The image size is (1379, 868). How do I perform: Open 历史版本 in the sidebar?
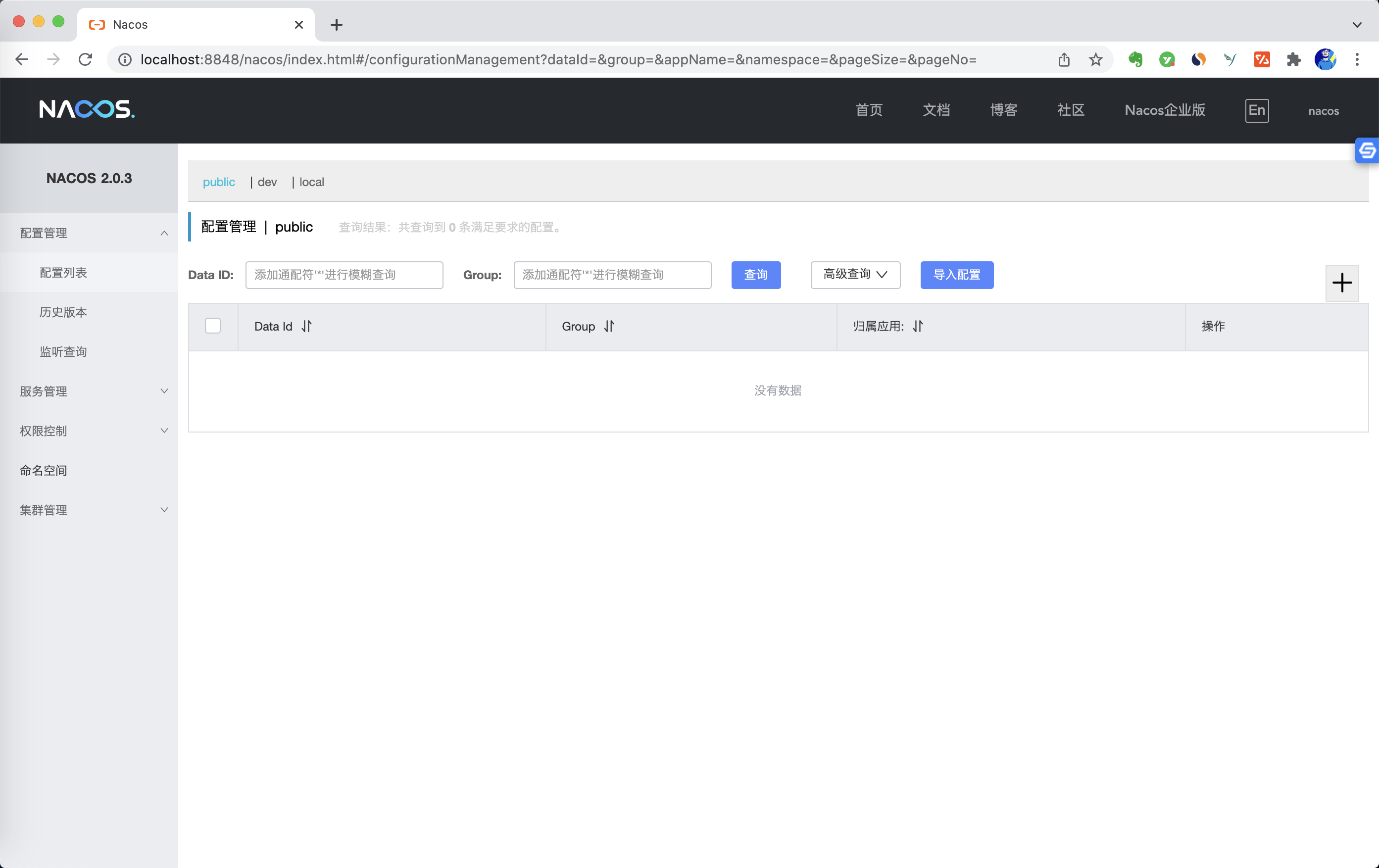tap(63, 313)
